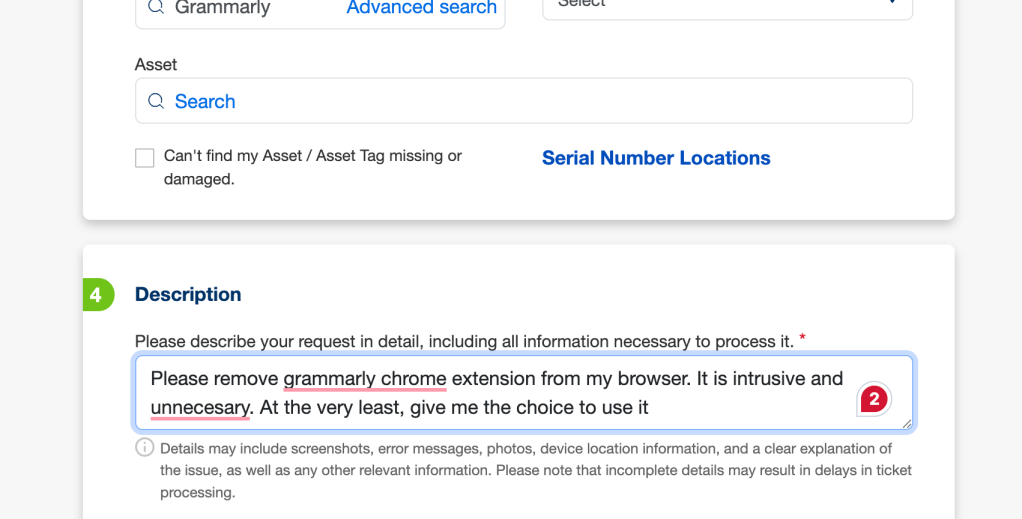Click the Grammarly text in search box
The height and width of the screenshot is (519, 1022).
222,8
